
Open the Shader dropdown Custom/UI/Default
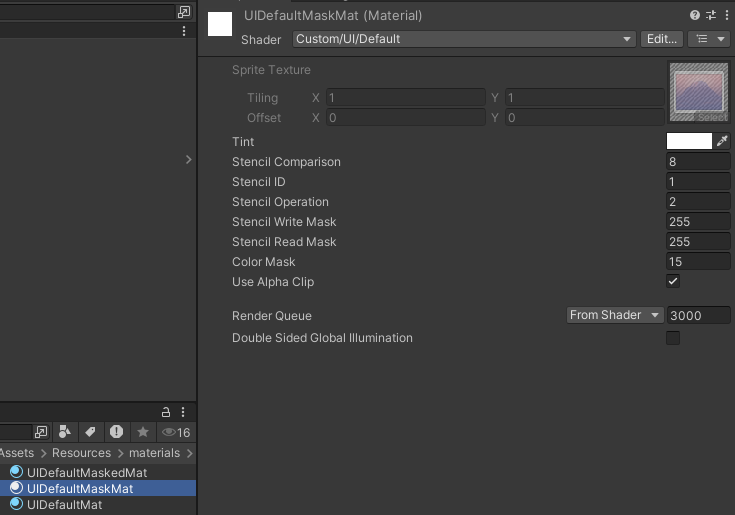click(x=464, y=39)
